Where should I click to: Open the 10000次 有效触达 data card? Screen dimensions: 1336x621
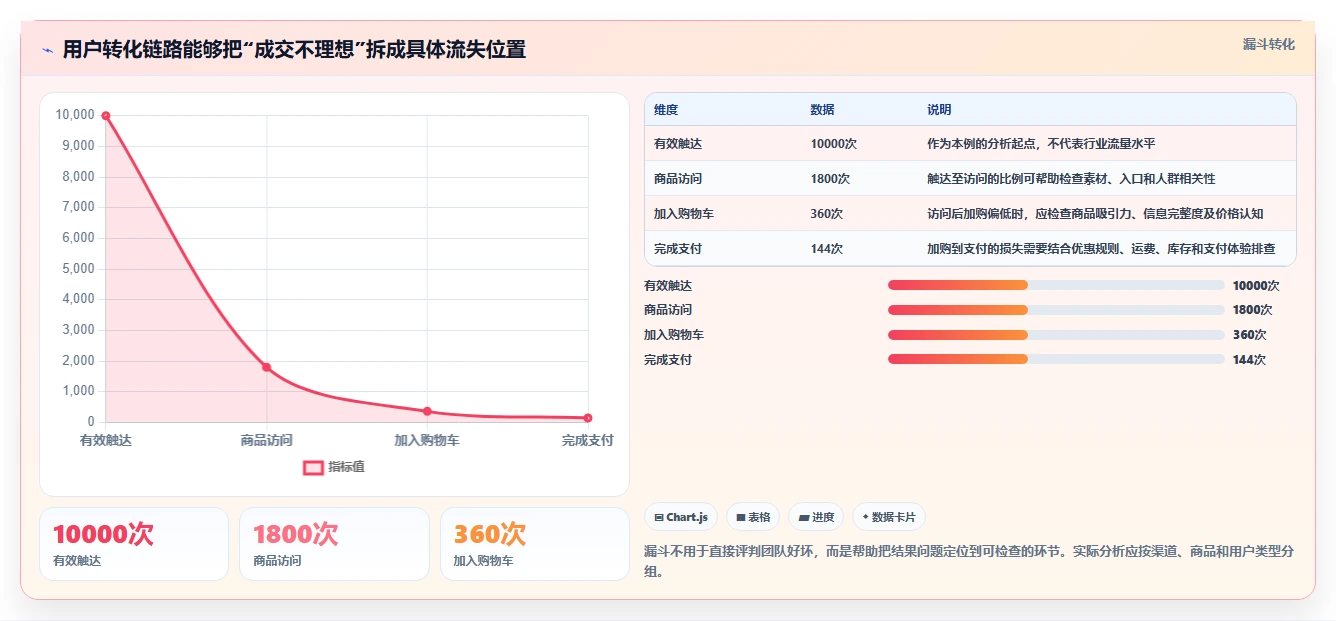click(x=134, y=544)
